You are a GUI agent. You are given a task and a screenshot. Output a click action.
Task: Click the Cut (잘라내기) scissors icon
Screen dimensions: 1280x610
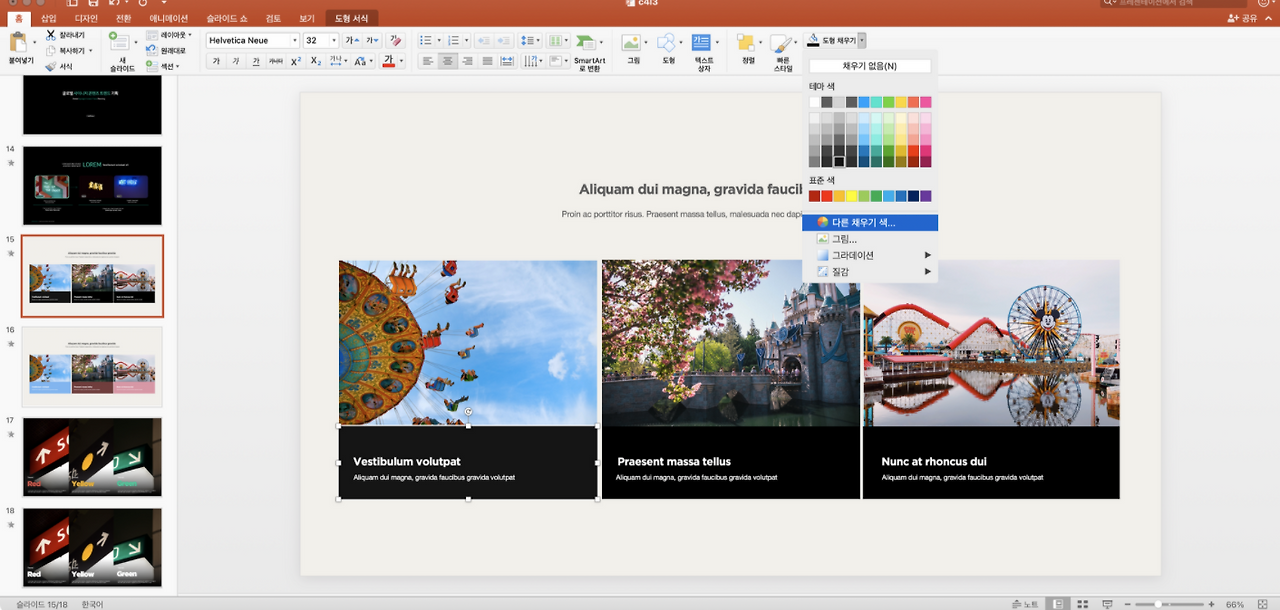(50, 35)
